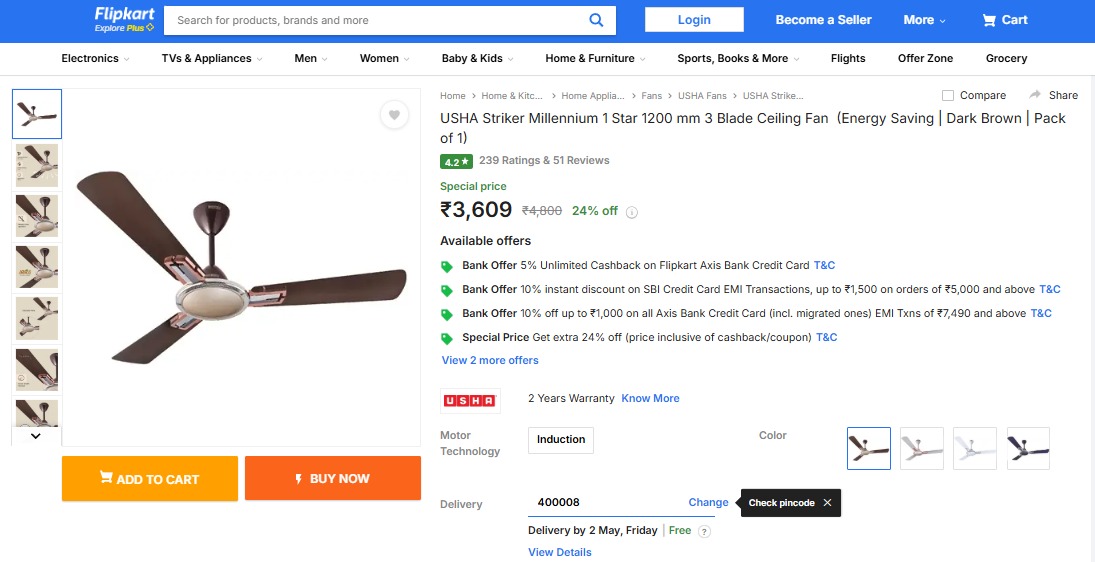Click the Flipkart Explore Plus logo

(x=124, y=19)
